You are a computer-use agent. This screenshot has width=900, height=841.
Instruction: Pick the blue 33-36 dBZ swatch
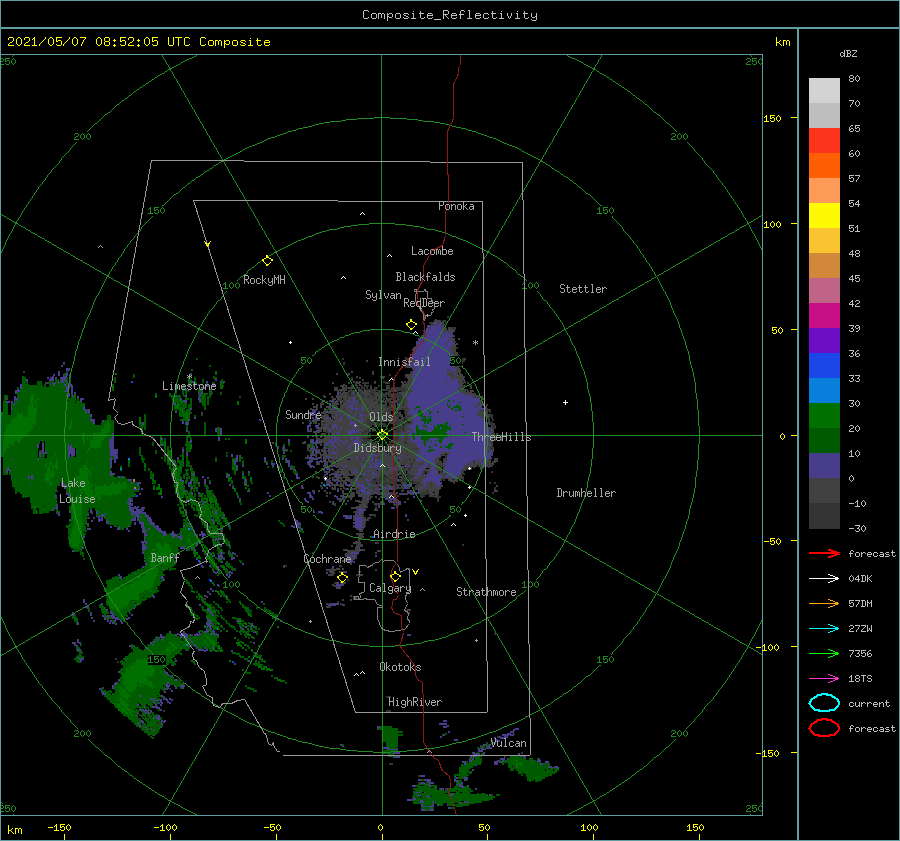click(x=824, y=366)
